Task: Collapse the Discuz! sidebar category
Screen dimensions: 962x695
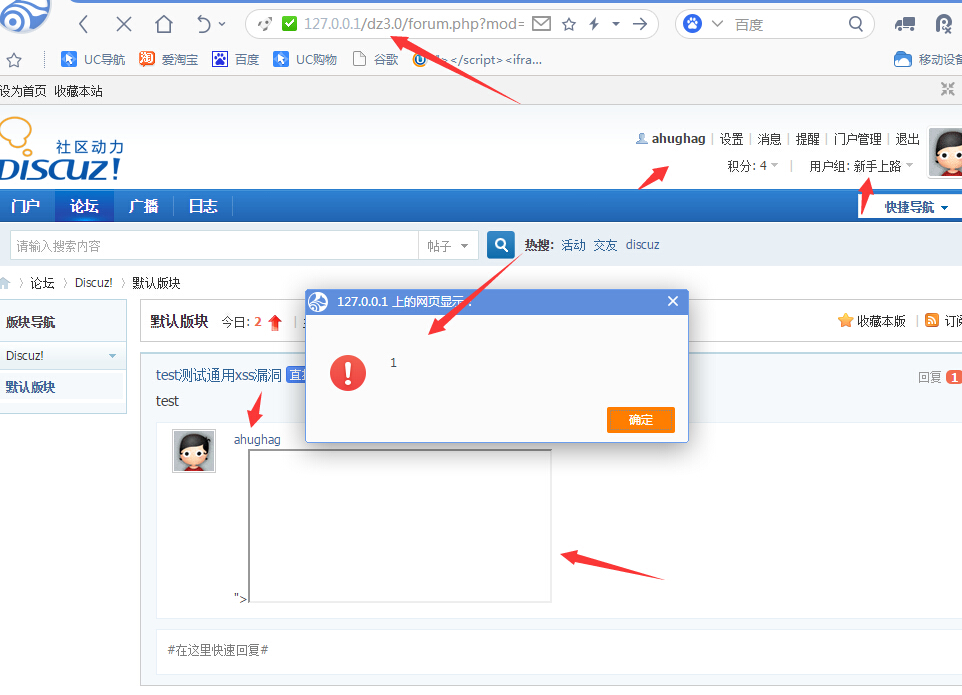Action: click(112, 356)
